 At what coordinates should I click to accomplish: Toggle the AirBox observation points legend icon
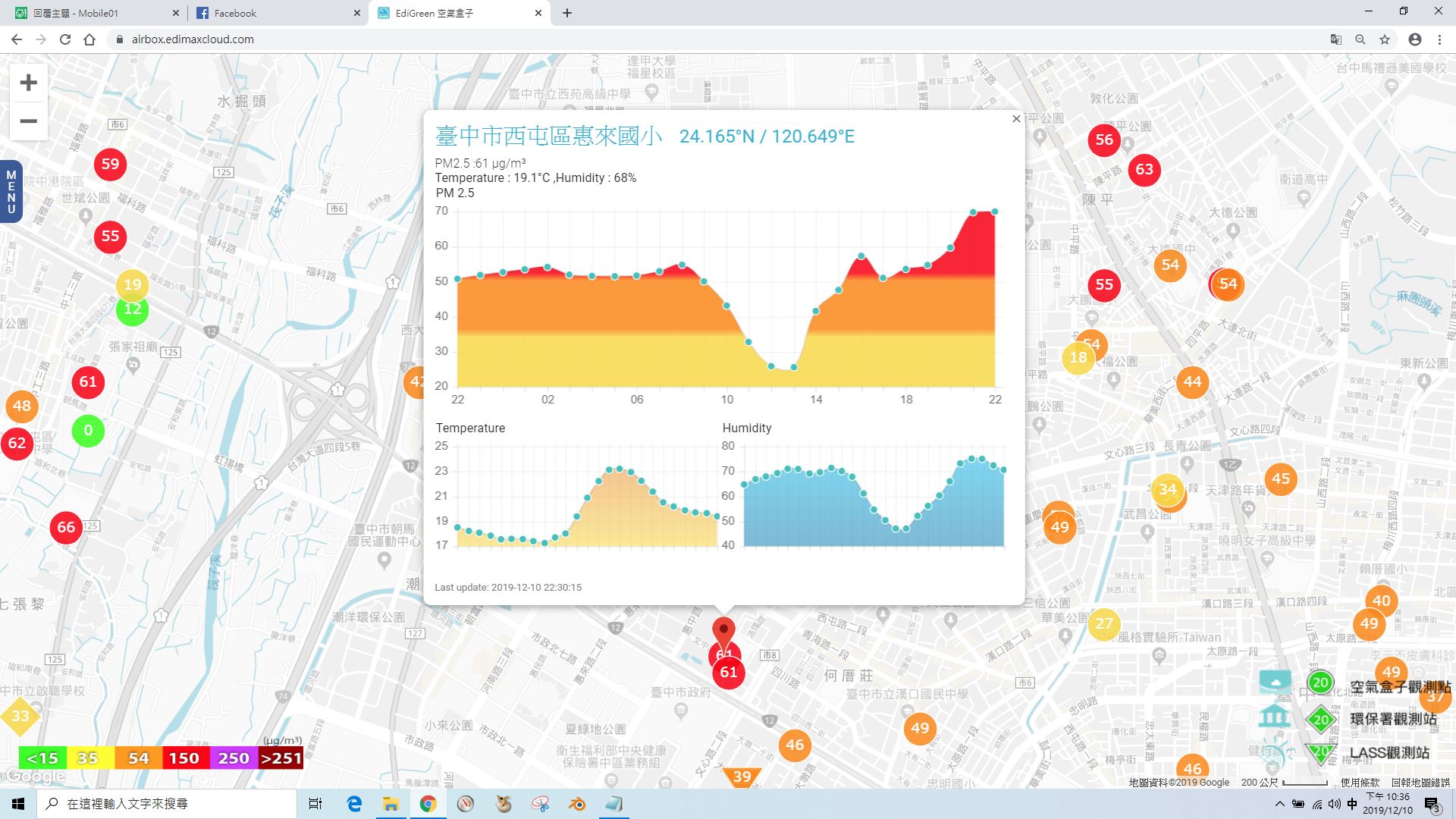(1275, 682)
